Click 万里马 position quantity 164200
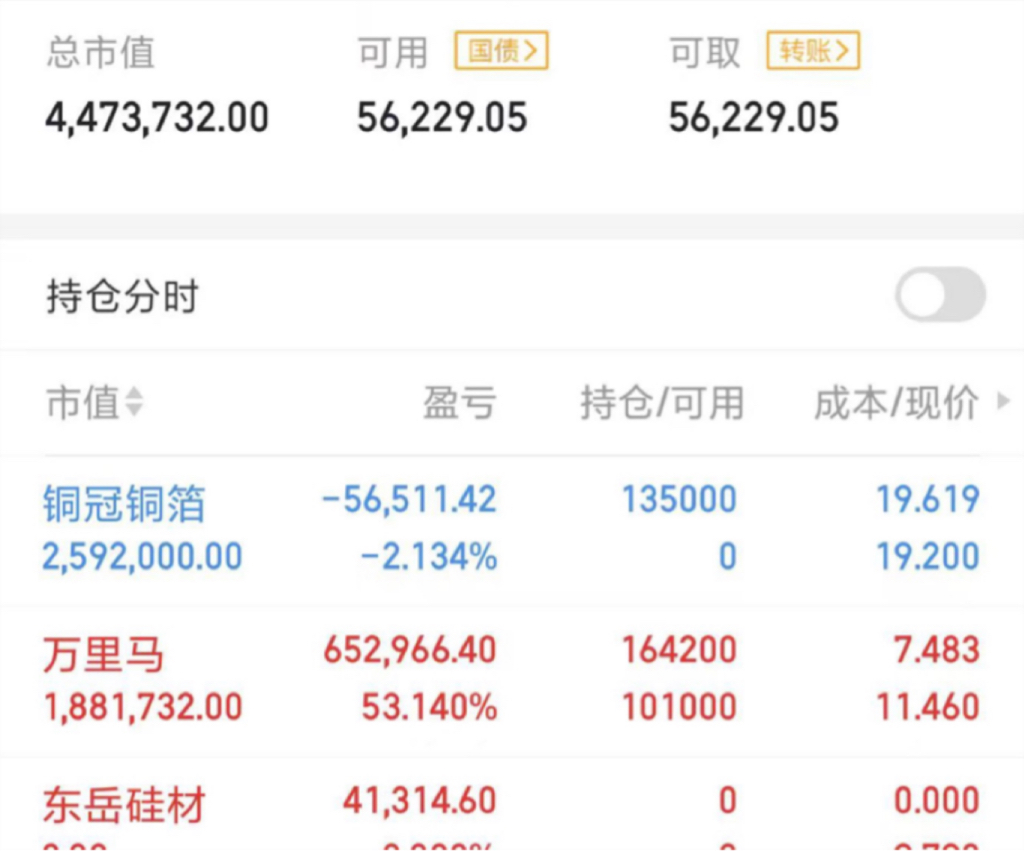This screenshot has width=1024, height=851. [679, 650]
